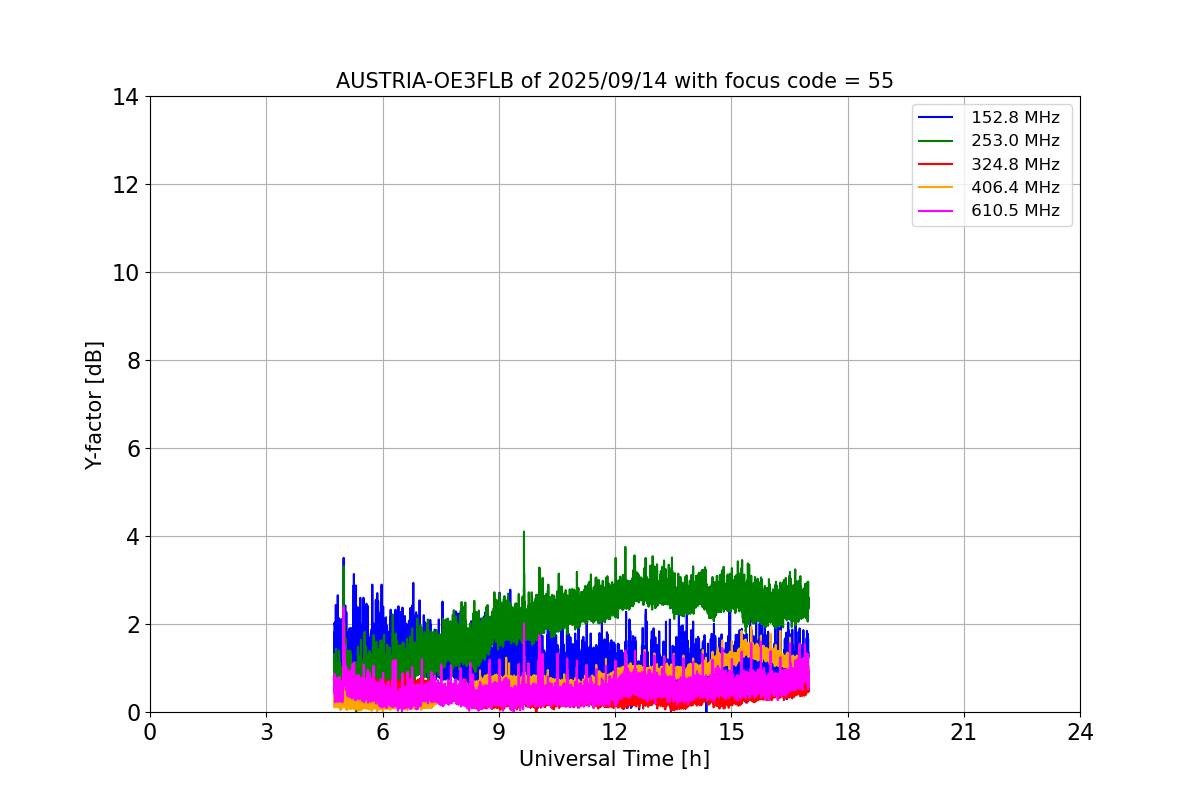
Task: Click the x-axis tick label 18
Action: (848, 732)
